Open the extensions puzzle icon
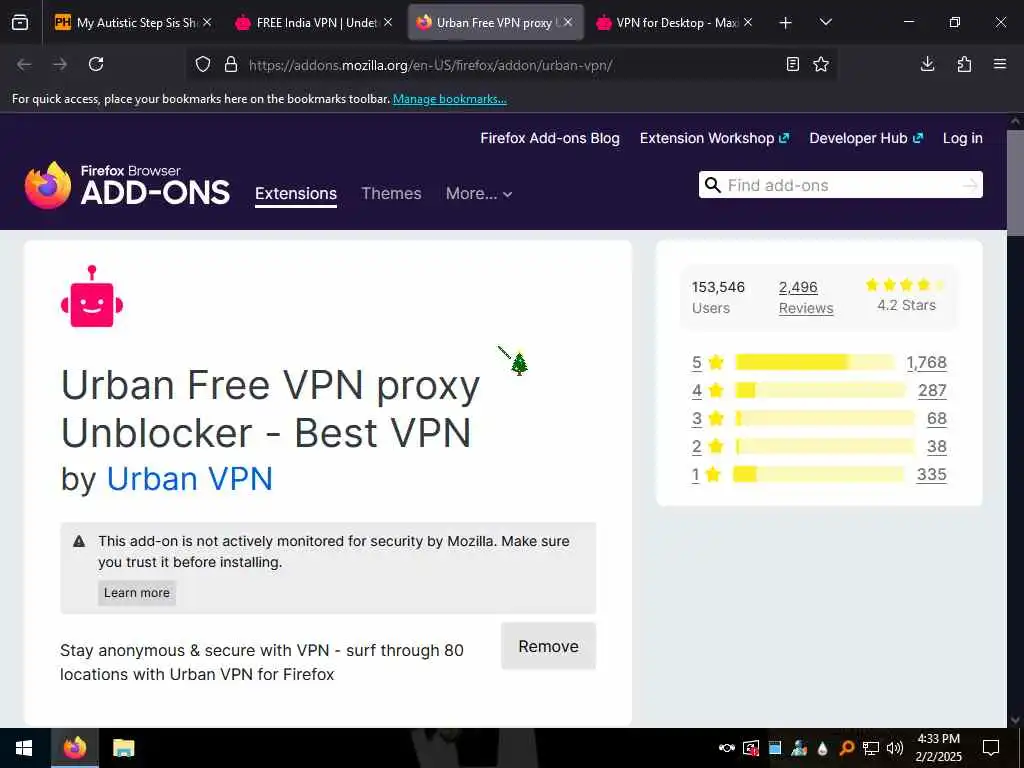 964,64
